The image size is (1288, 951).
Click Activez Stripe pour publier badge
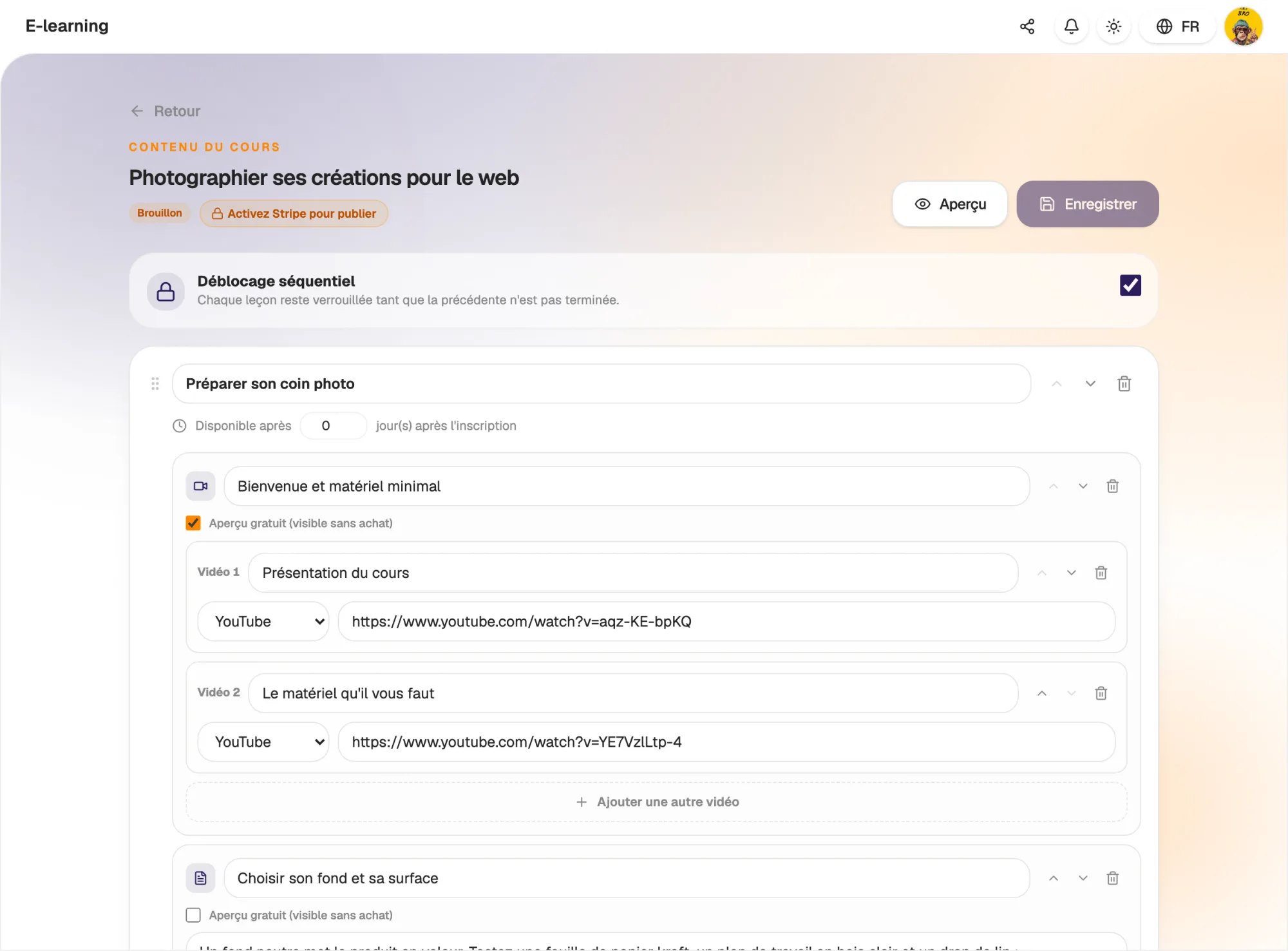(294, 213)
